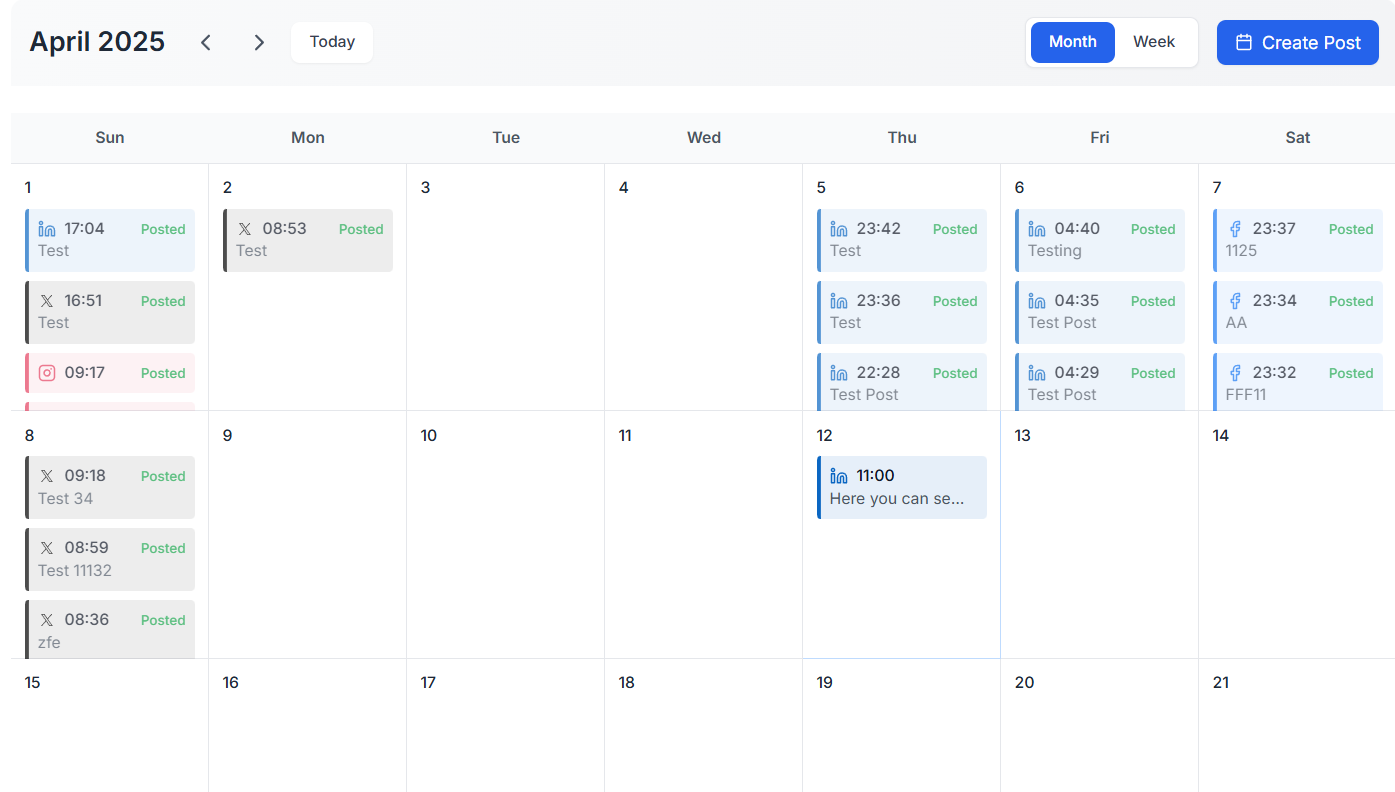Click the Create Post button
Screen dimensions: 1395x792
click(1298, 43)
